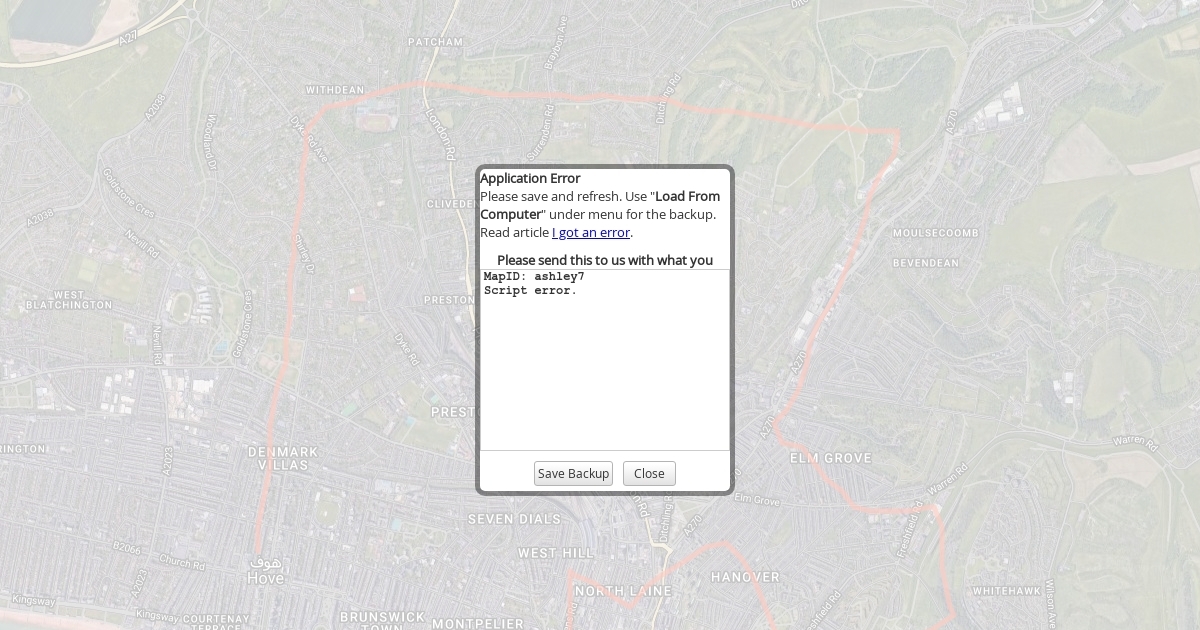Click the Save Backup button
Screen dimensions: 1200x630
(573, 474)
